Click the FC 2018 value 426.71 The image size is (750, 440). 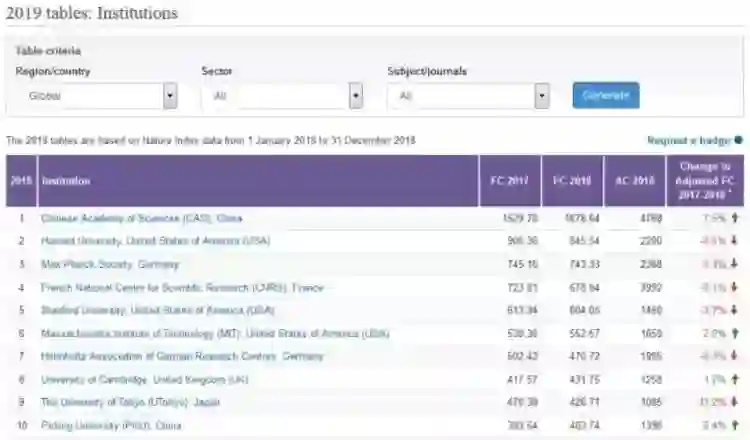coord(584,402)
